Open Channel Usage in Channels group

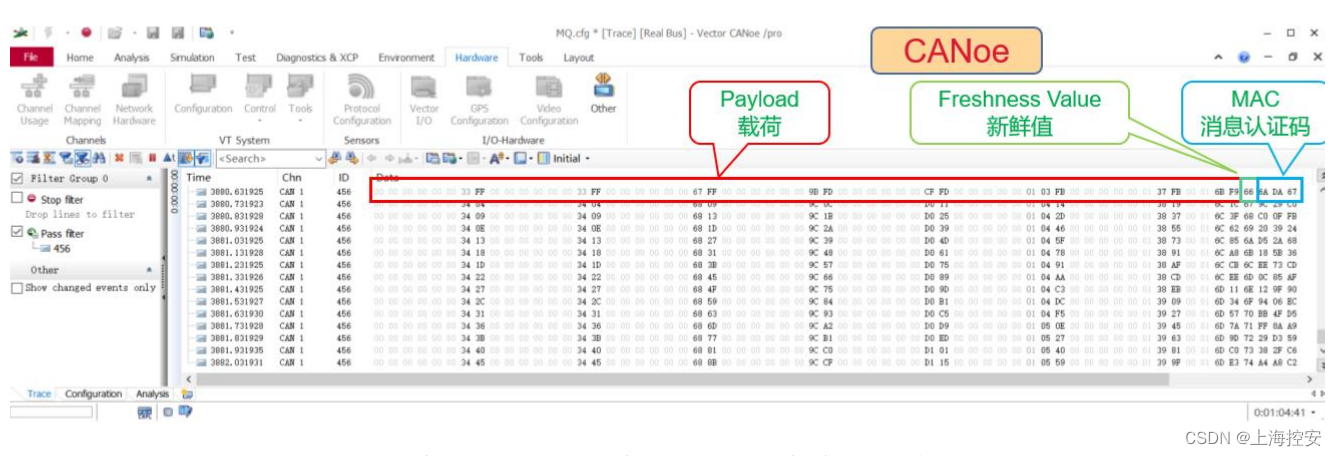click(x=34, y=99)
